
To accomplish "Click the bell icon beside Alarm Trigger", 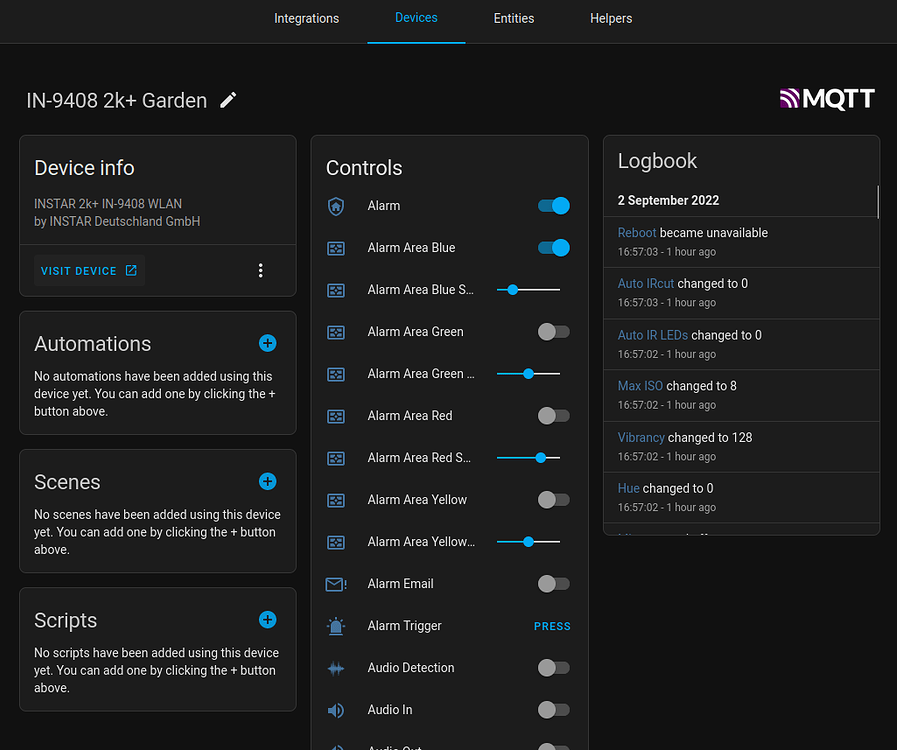I will coord(336,625).
